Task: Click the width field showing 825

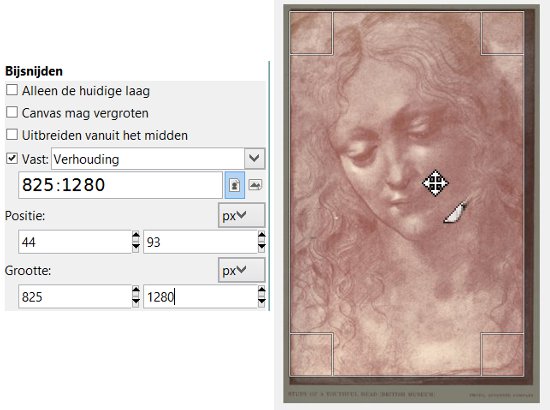Action: 75,297
